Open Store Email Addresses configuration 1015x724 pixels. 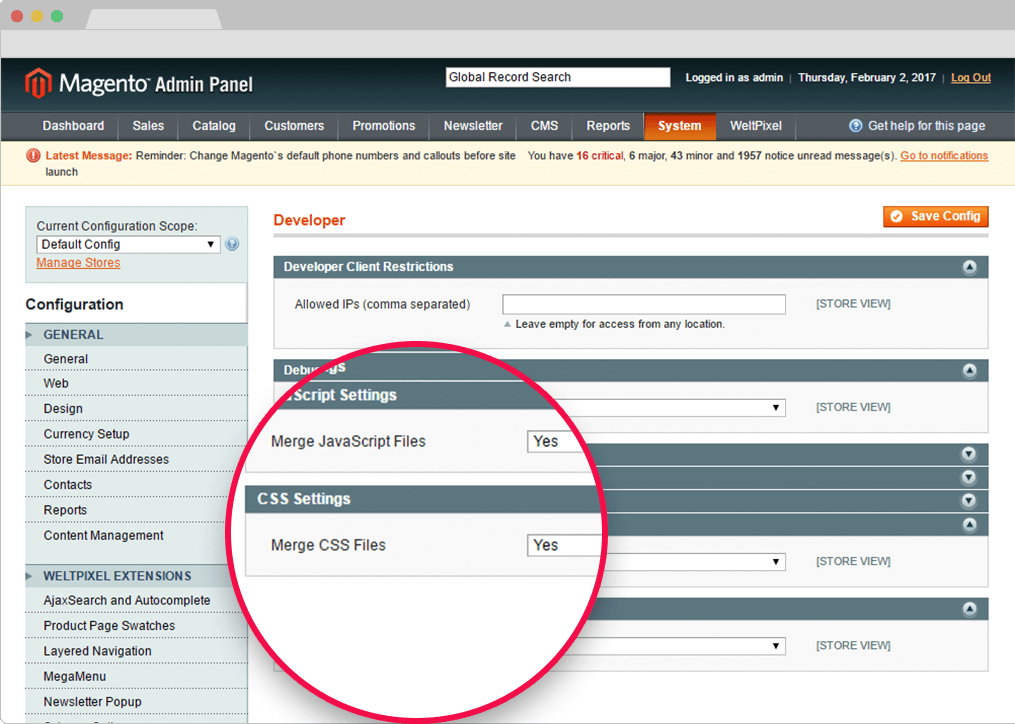(137, 459)
